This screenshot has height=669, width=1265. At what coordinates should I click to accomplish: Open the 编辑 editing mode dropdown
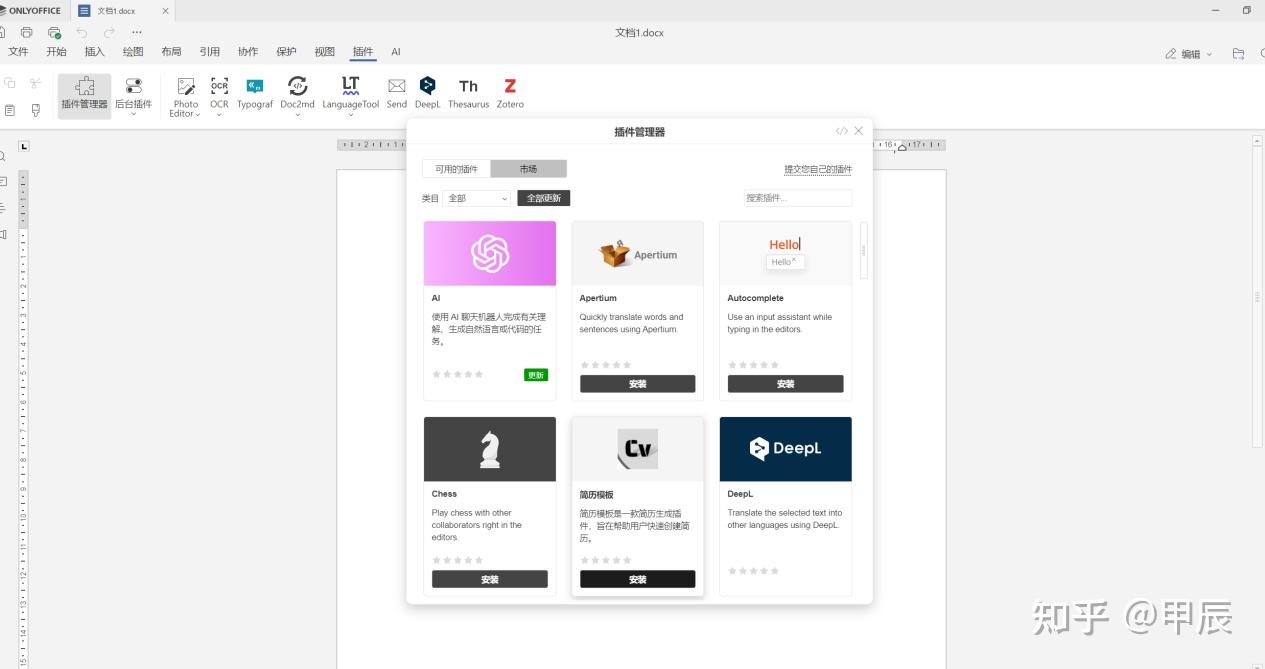[x=1188, y=54]
